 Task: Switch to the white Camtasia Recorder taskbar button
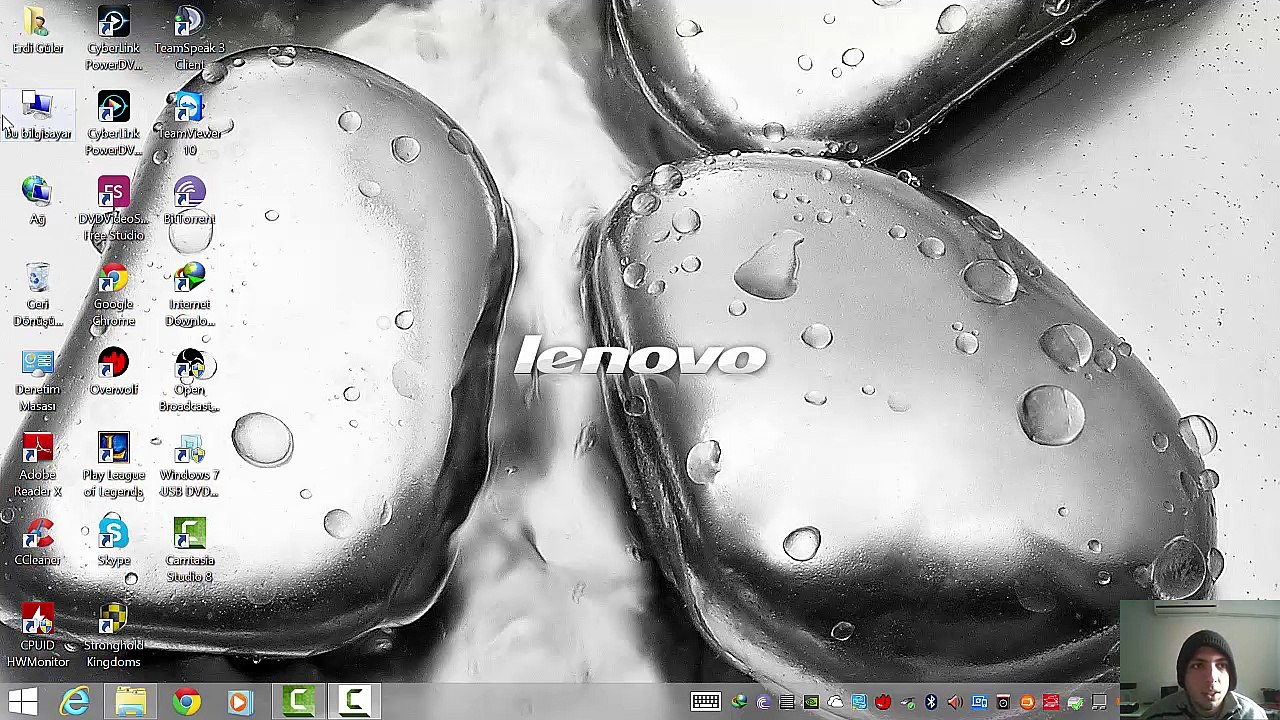[x=355, y=701]
